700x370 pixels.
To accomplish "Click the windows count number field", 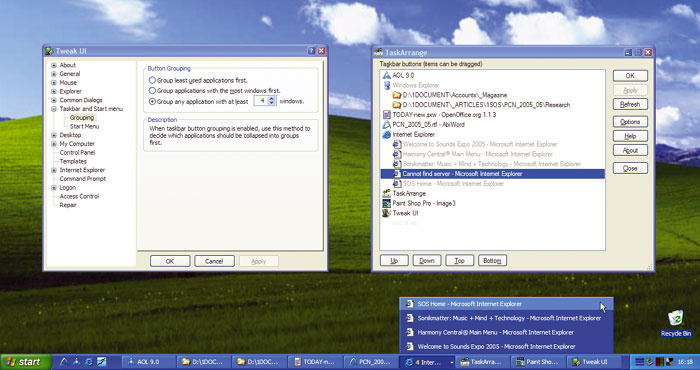I will pyautogui.click(x=261, y=101).
